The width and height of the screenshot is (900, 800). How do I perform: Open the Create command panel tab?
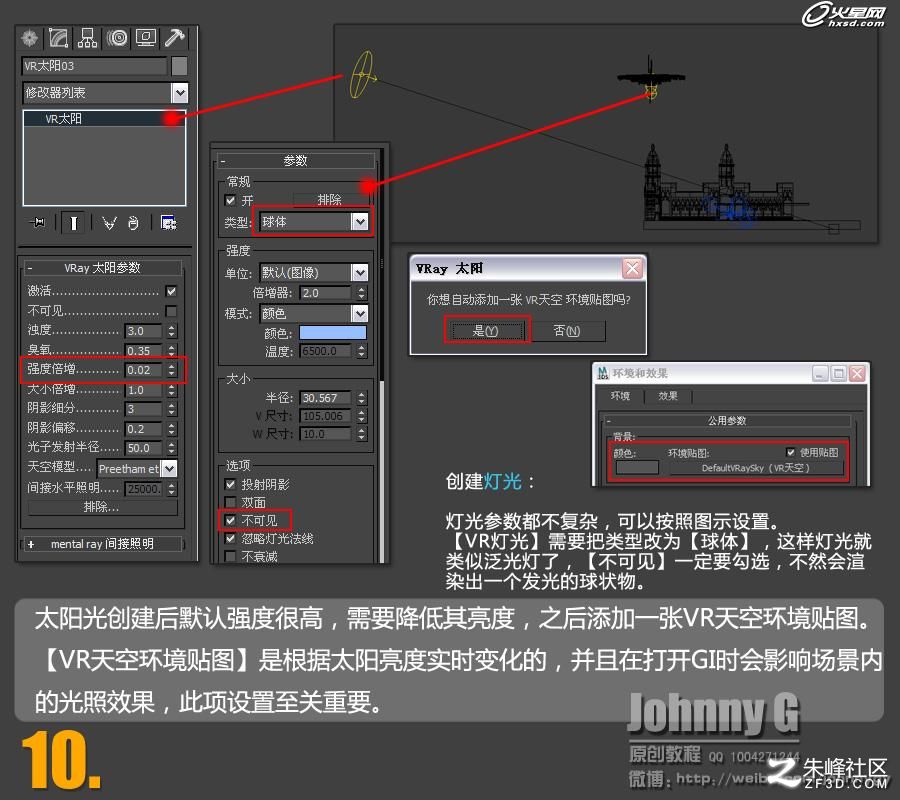point(30,38)
